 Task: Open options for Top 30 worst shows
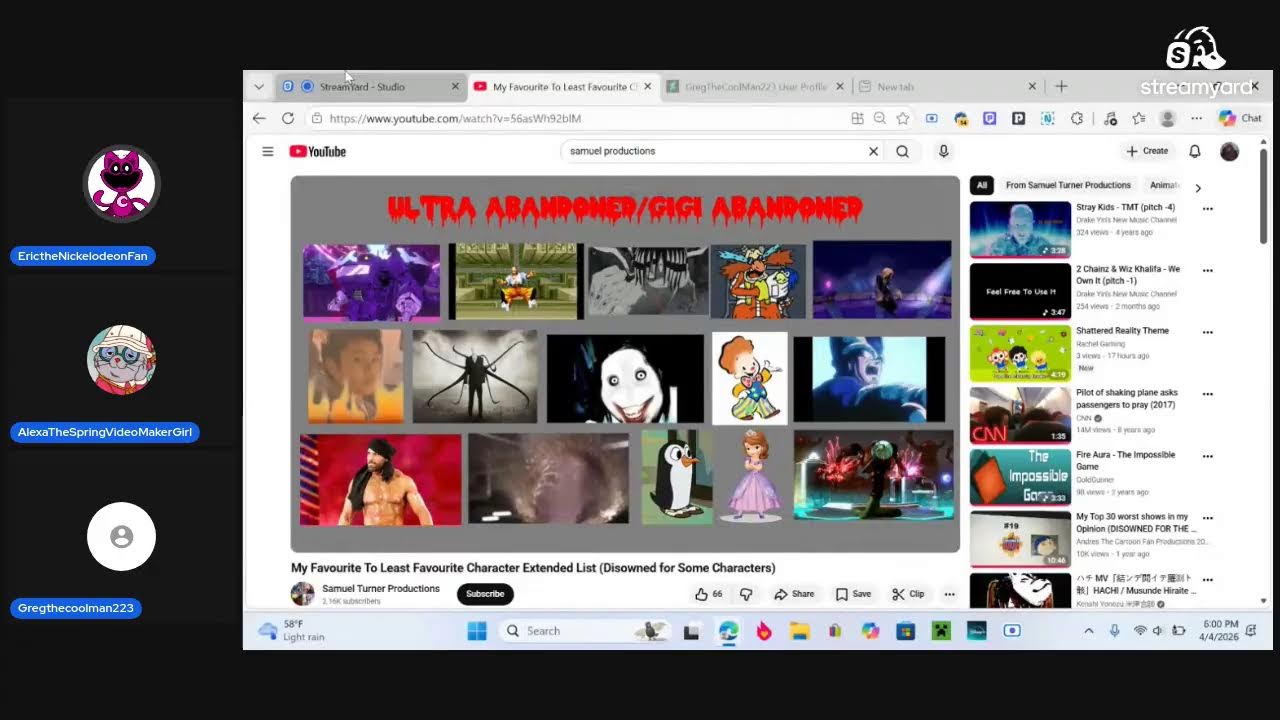pos(1208,518)
